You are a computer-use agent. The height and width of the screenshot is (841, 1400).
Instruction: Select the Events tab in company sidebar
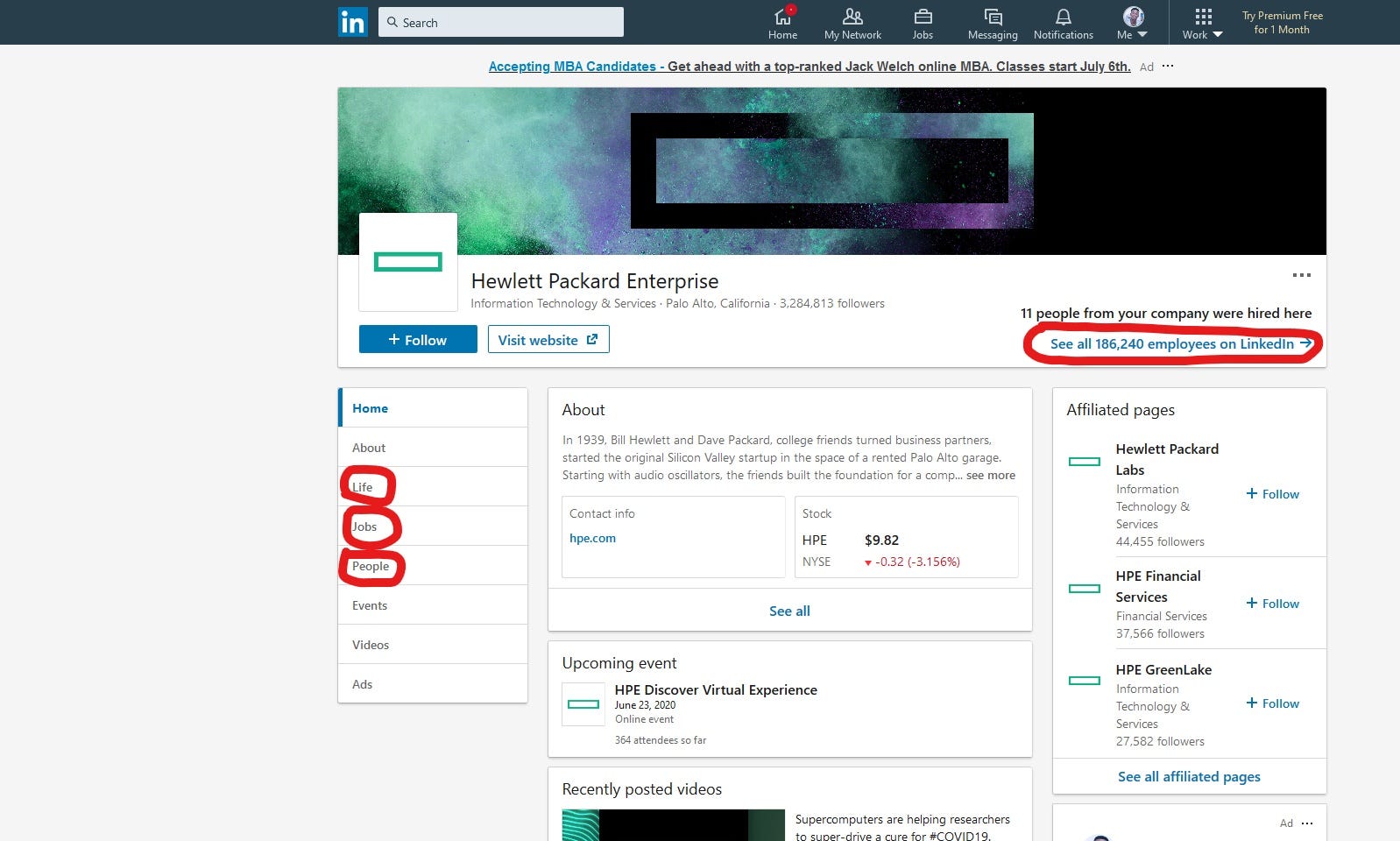point(433,605)
